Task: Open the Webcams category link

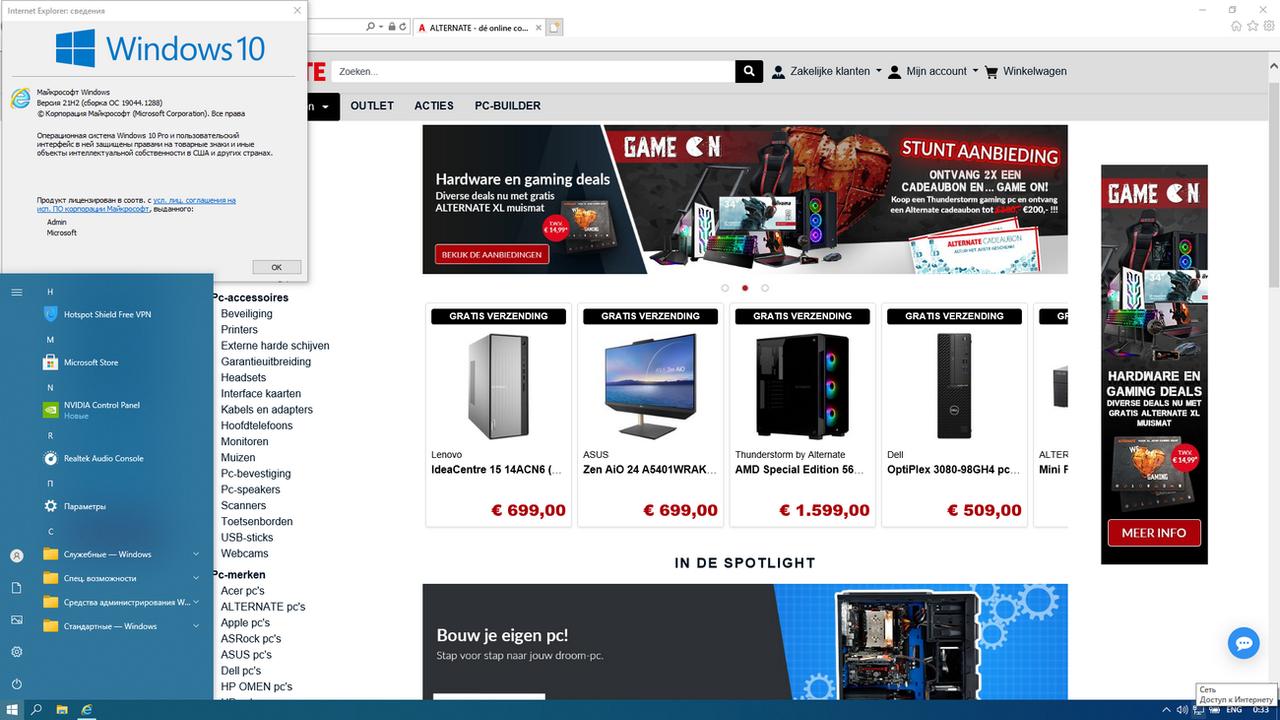Action: click(244, 554)
